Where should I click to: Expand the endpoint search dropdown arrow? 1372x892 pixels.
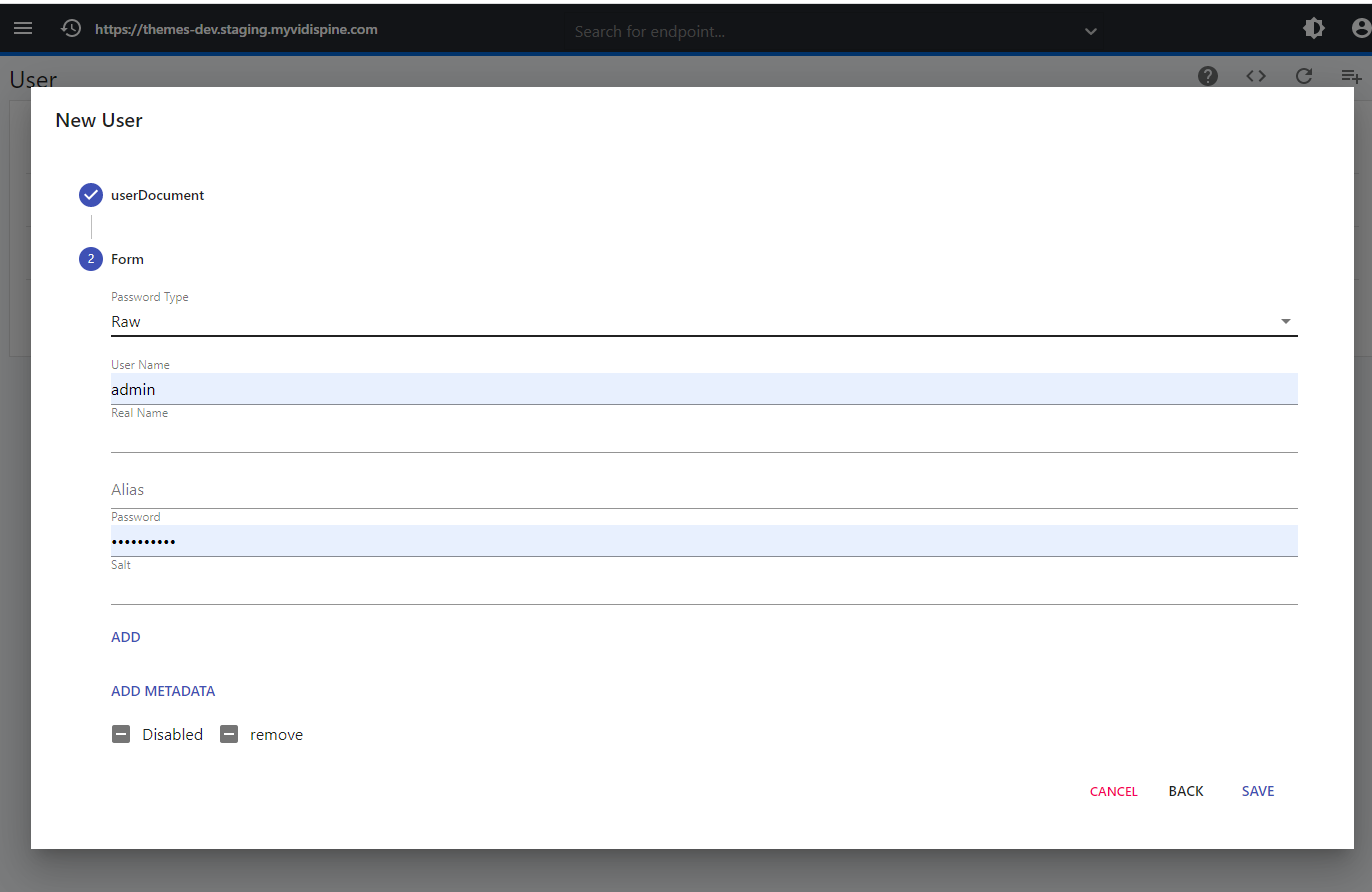pyautogui.click(x=1091, y=31)
